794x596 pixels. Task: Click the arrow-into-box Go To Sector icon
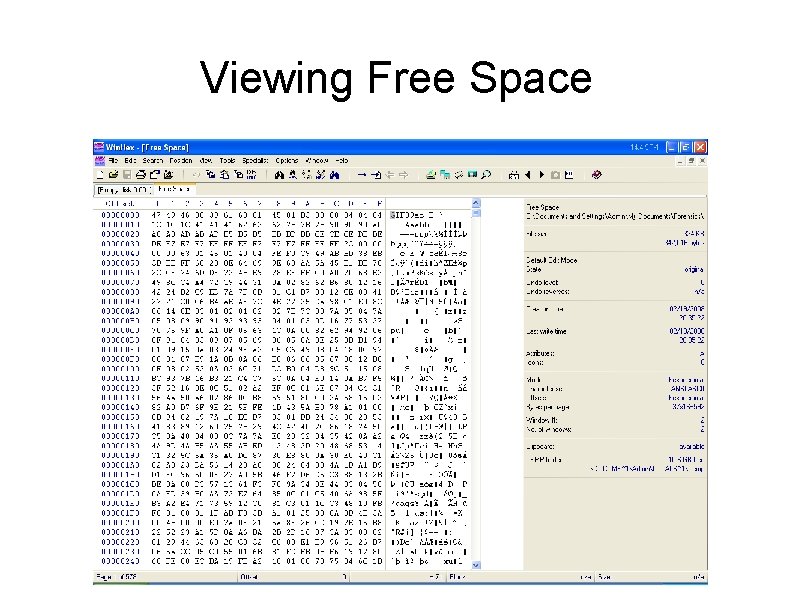click(376, 175)
